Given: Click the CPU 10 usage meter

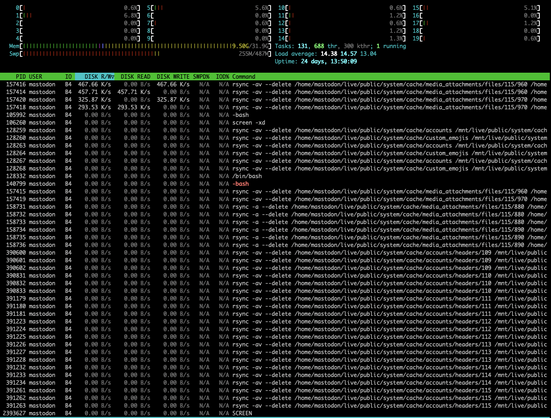Looking at the screenshot, I should (342, 8).
